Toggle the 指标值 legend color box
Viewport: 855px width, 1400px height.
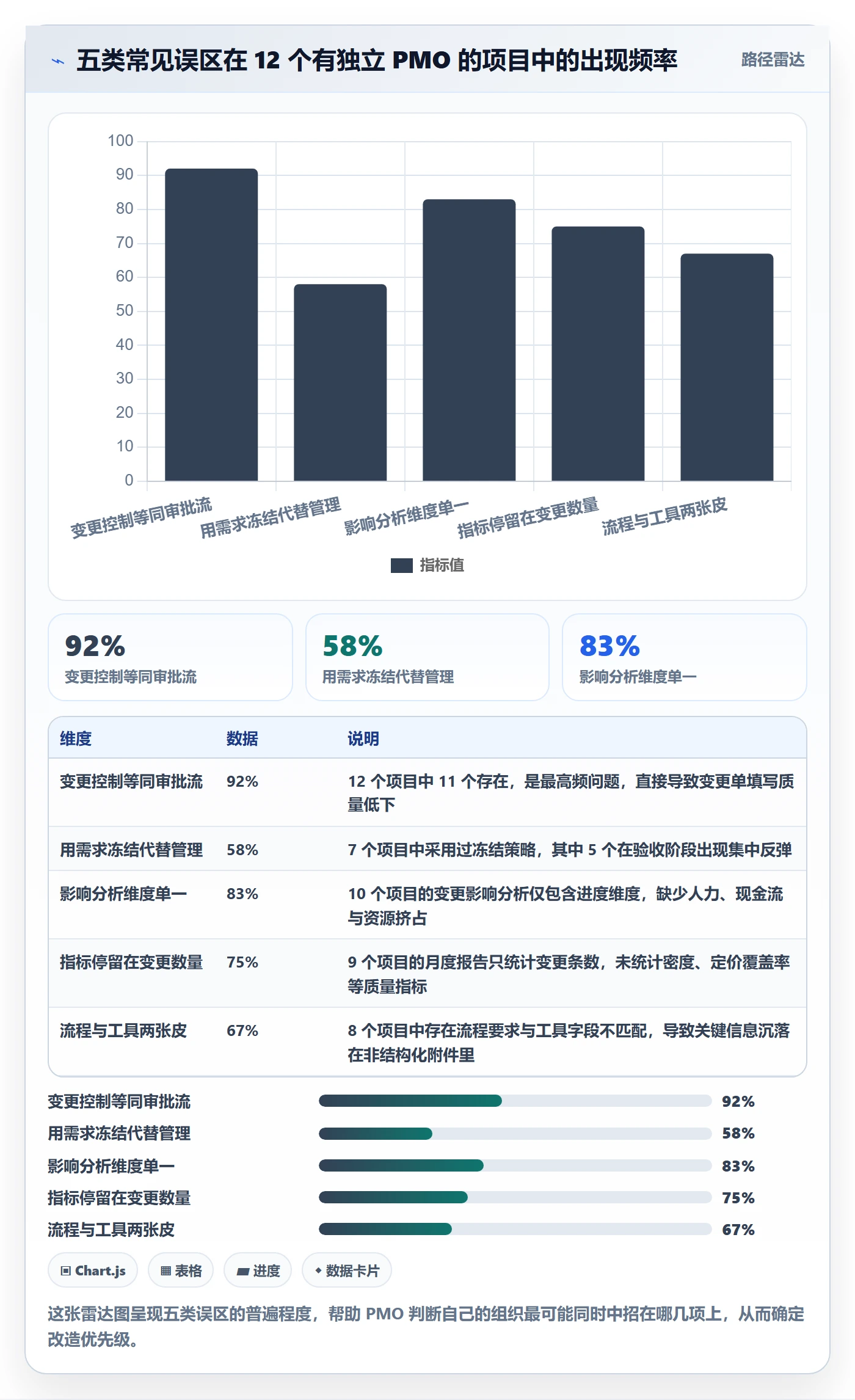coord(401,565)
